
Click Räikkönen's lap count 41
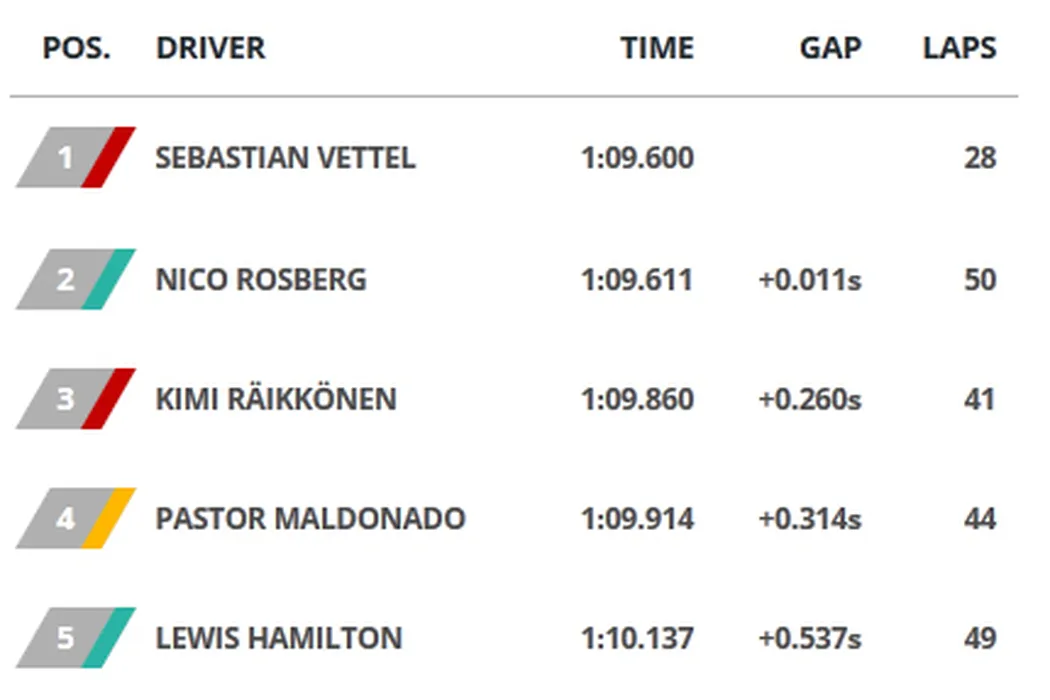[980, 399]
